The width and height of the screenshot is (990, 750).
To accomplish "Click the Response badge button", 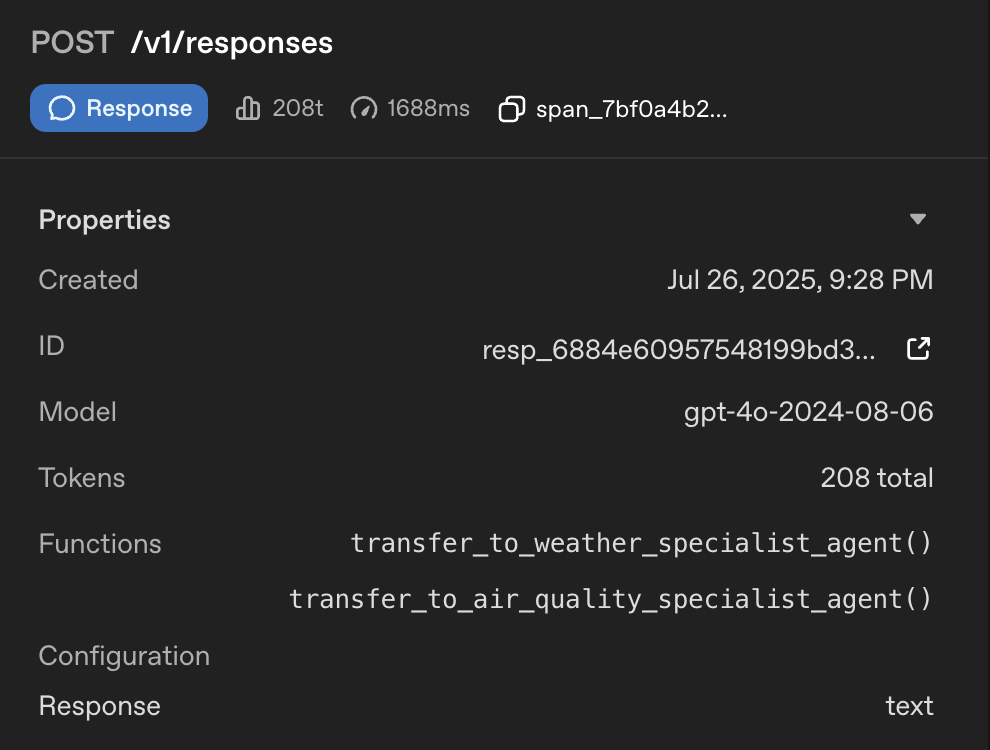I will click(x=119, y=108).
